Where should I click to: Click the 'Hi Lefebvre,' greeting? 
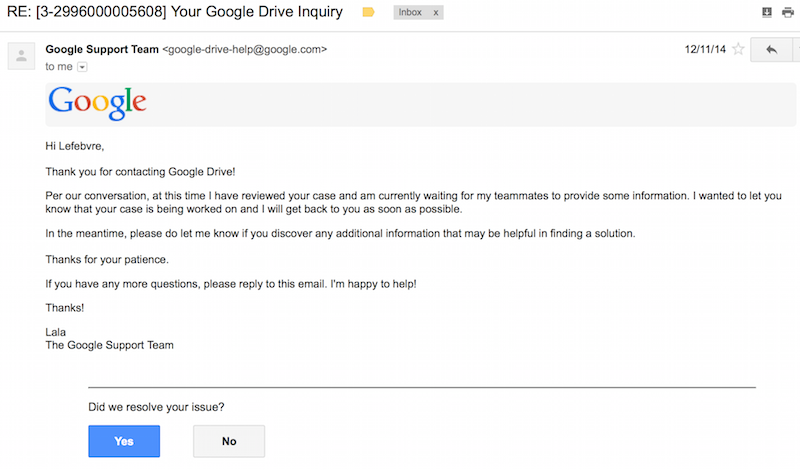[x=74, y=146]
